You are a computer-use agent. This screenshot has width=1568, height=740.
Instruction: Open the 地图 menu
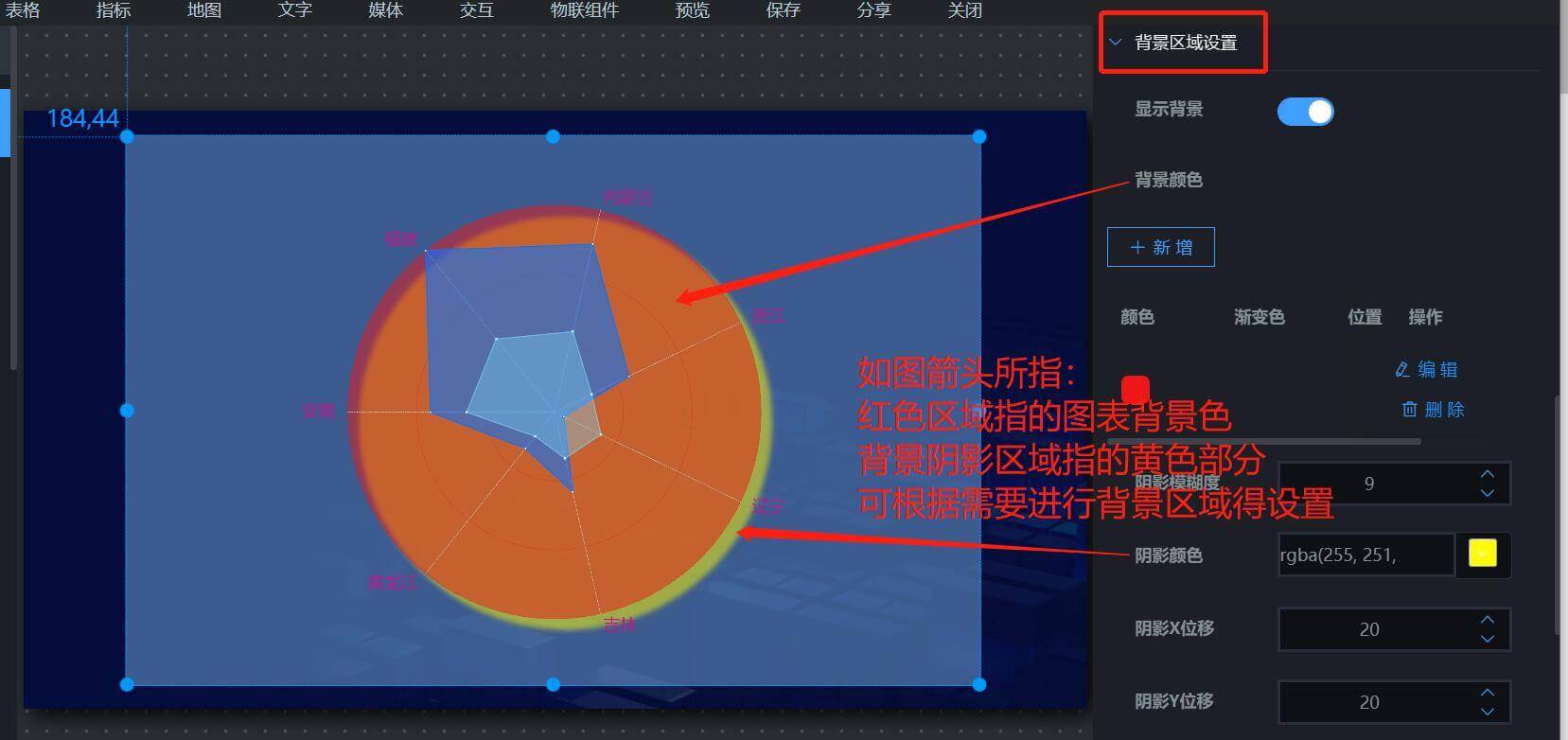204,10
